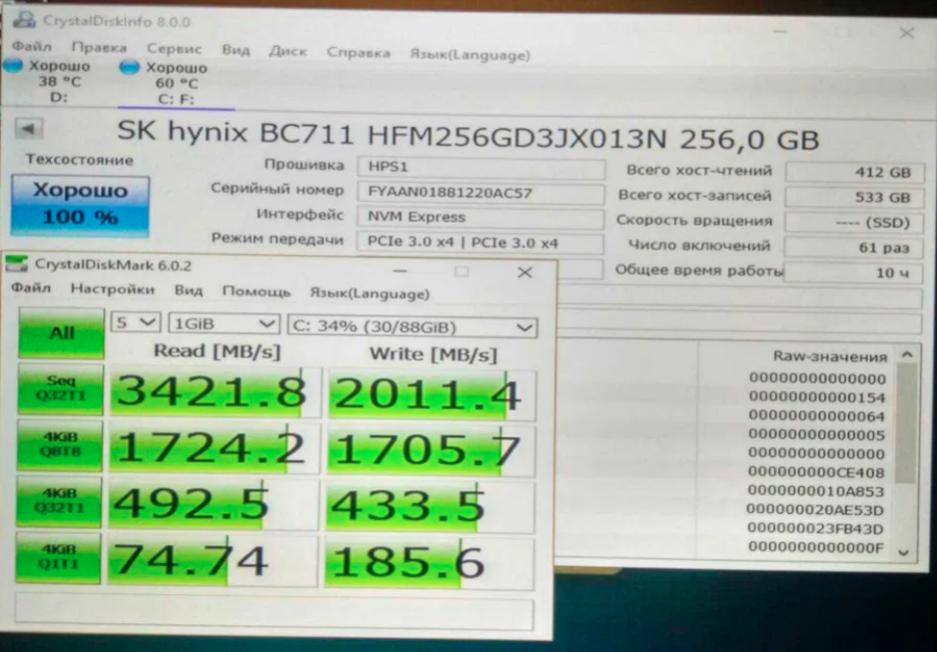Click the raw value 000000023FB43D
Viewport: 937px width, 652px height.
coord(816,529)
